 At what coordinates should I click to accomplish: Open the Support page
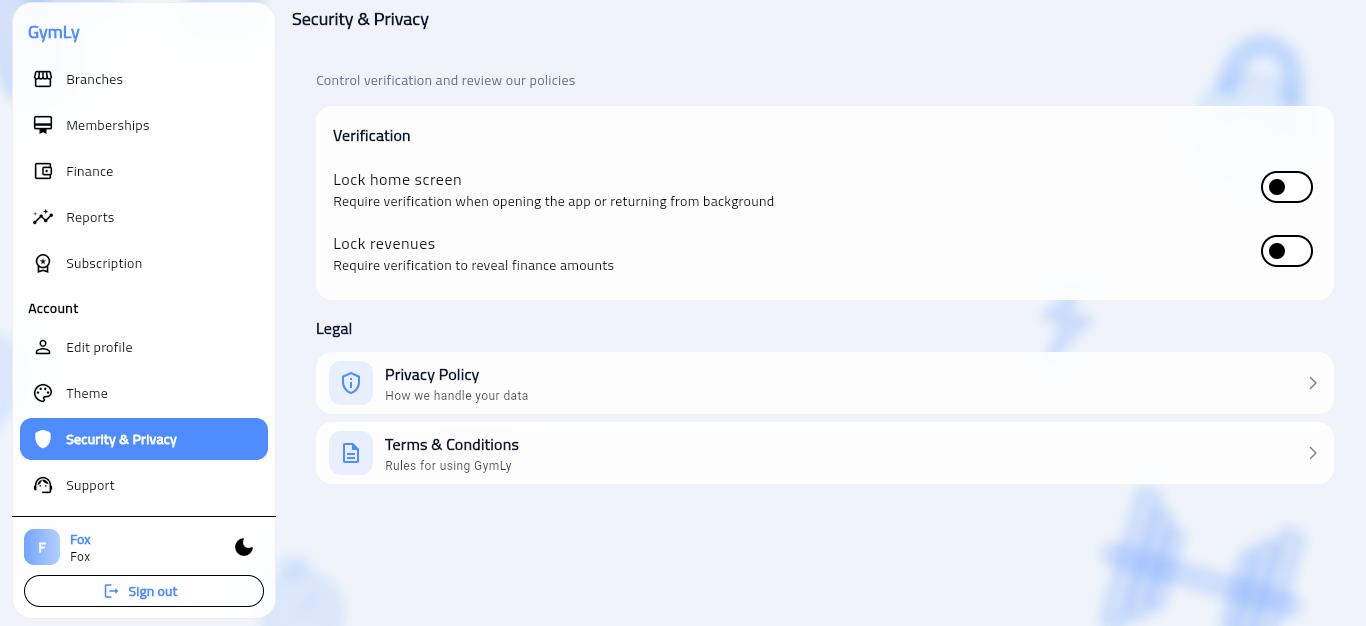click(144, 485)
